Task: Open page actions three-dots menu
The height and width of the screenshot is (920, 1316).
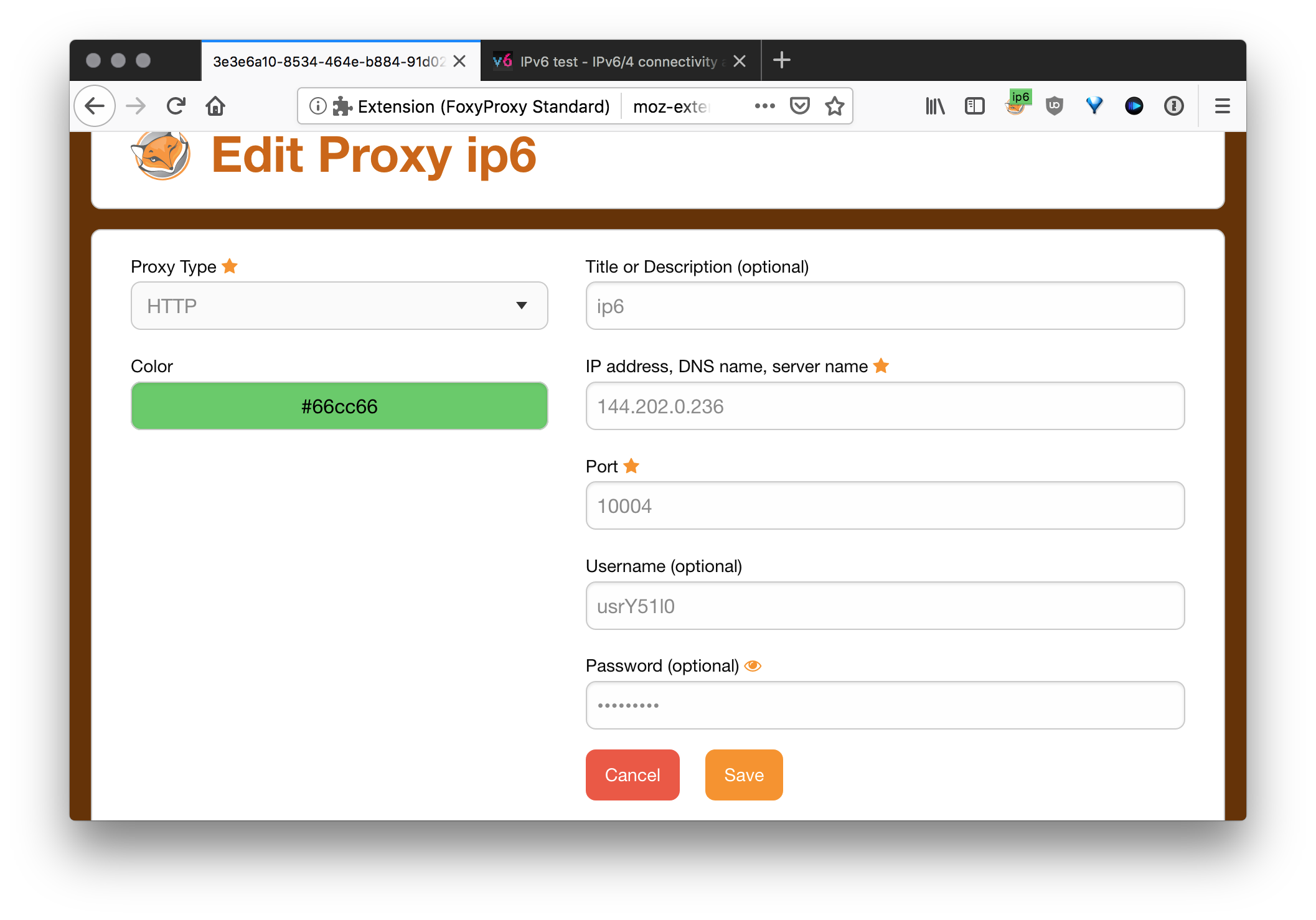Action: pos(764,106)
